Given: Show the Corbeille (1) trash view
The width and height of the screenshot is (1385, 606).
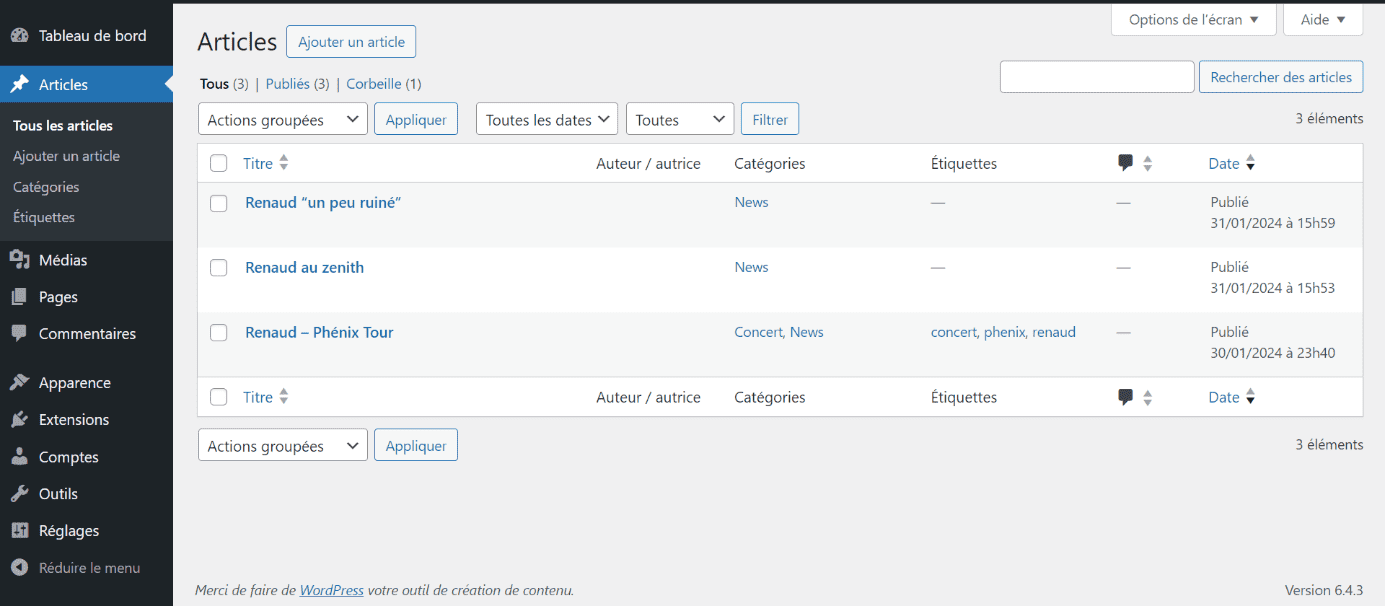Looking at the screenshot, I should tap(384, 84).
